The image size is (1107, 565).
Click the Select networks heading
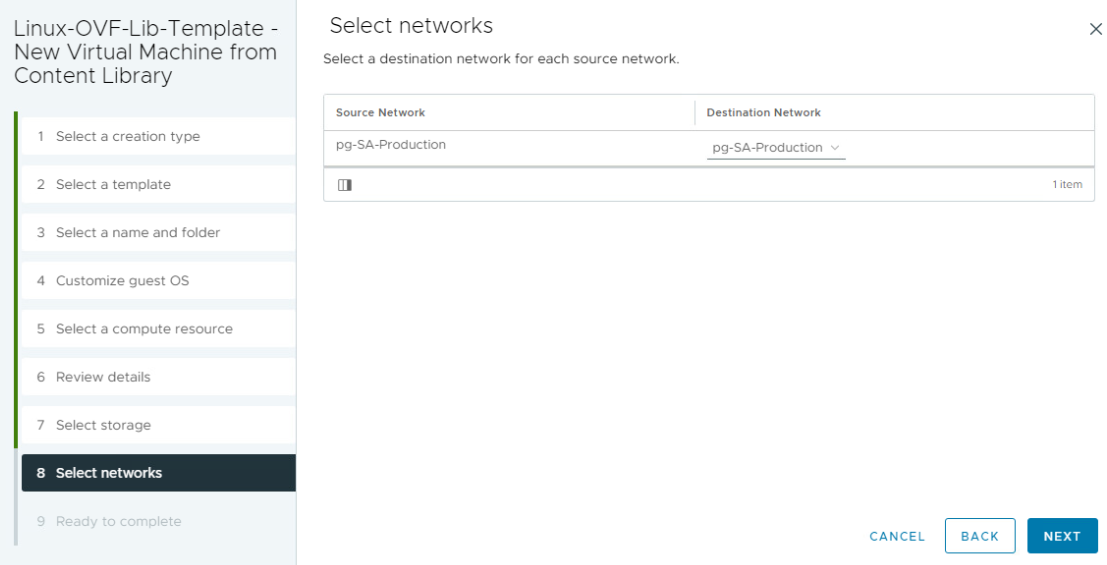(412, 25)
